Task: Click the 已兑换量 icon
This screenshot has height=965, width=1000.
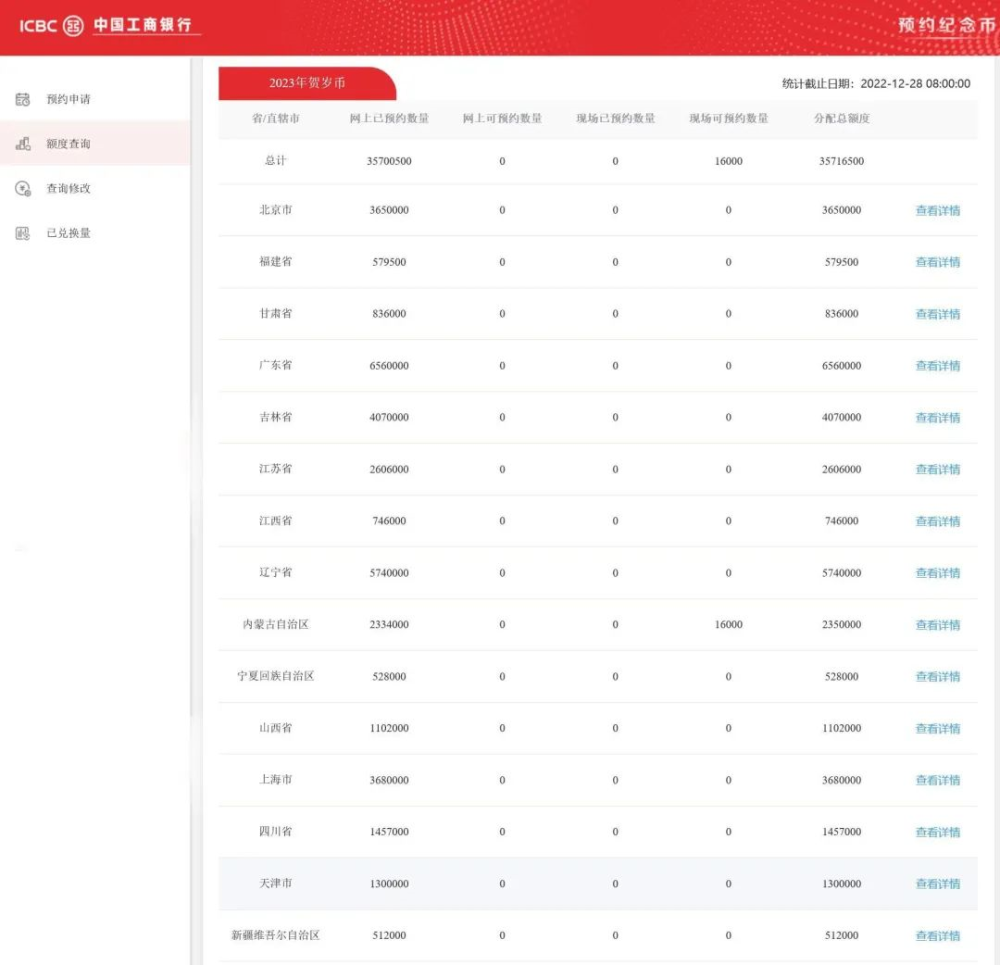Action: [23, 233]
